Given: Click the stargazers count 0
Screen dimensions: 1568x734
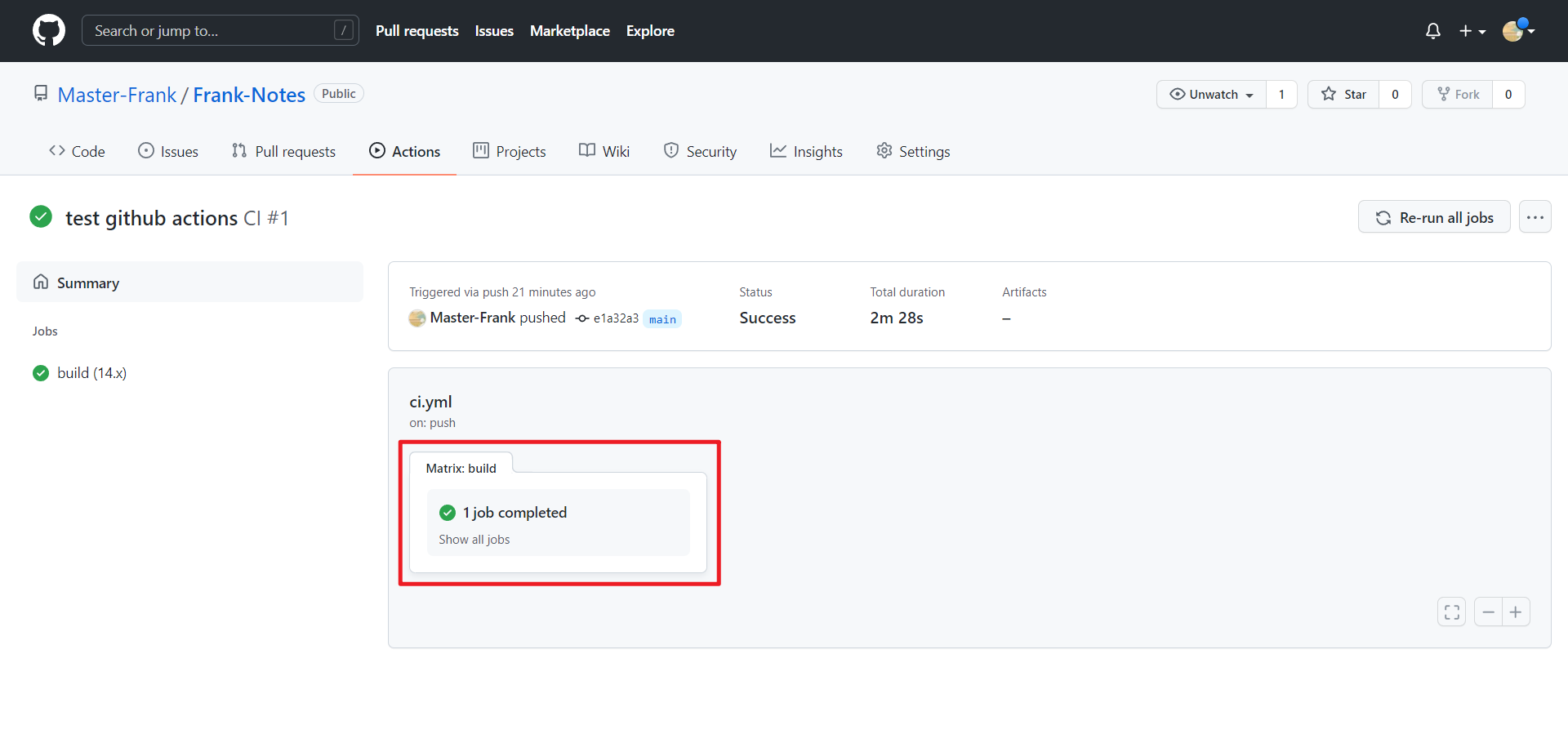Looking at the screenshot, I should click(1395, 95).
